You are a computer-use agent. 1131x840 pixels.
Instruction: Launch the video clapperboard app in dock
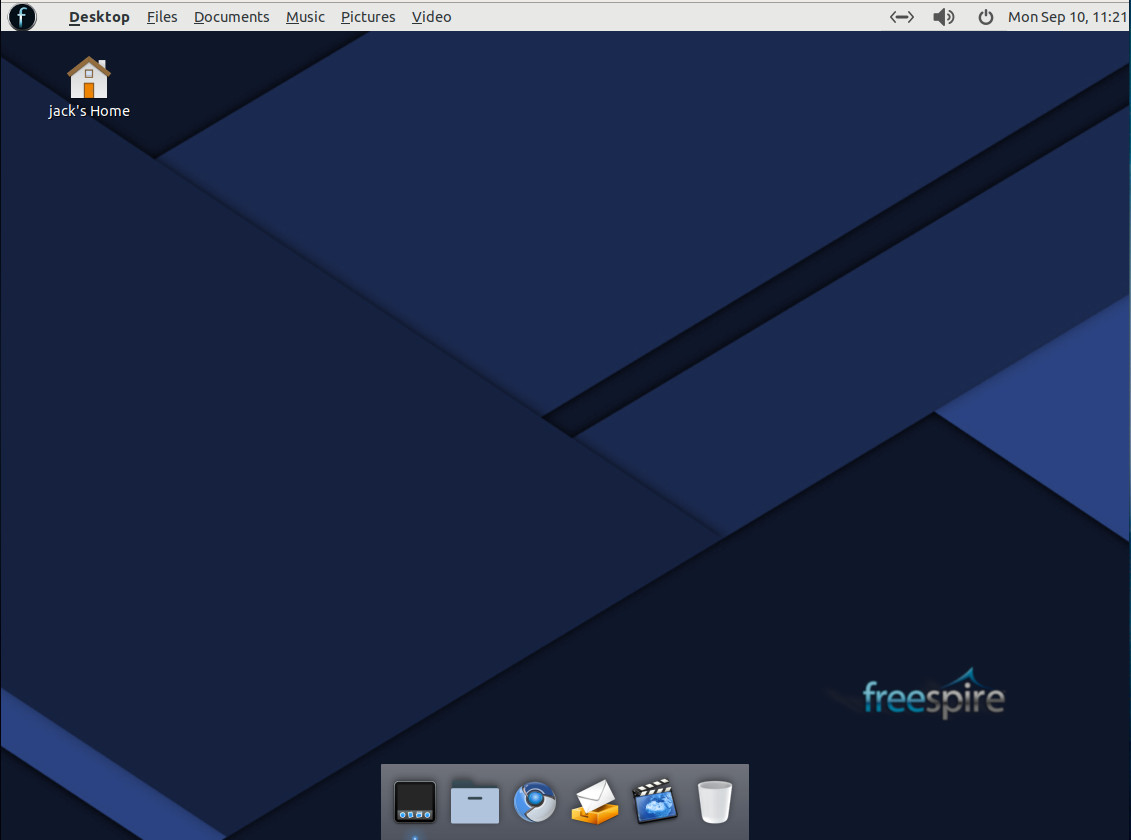[x=654, y=801]
